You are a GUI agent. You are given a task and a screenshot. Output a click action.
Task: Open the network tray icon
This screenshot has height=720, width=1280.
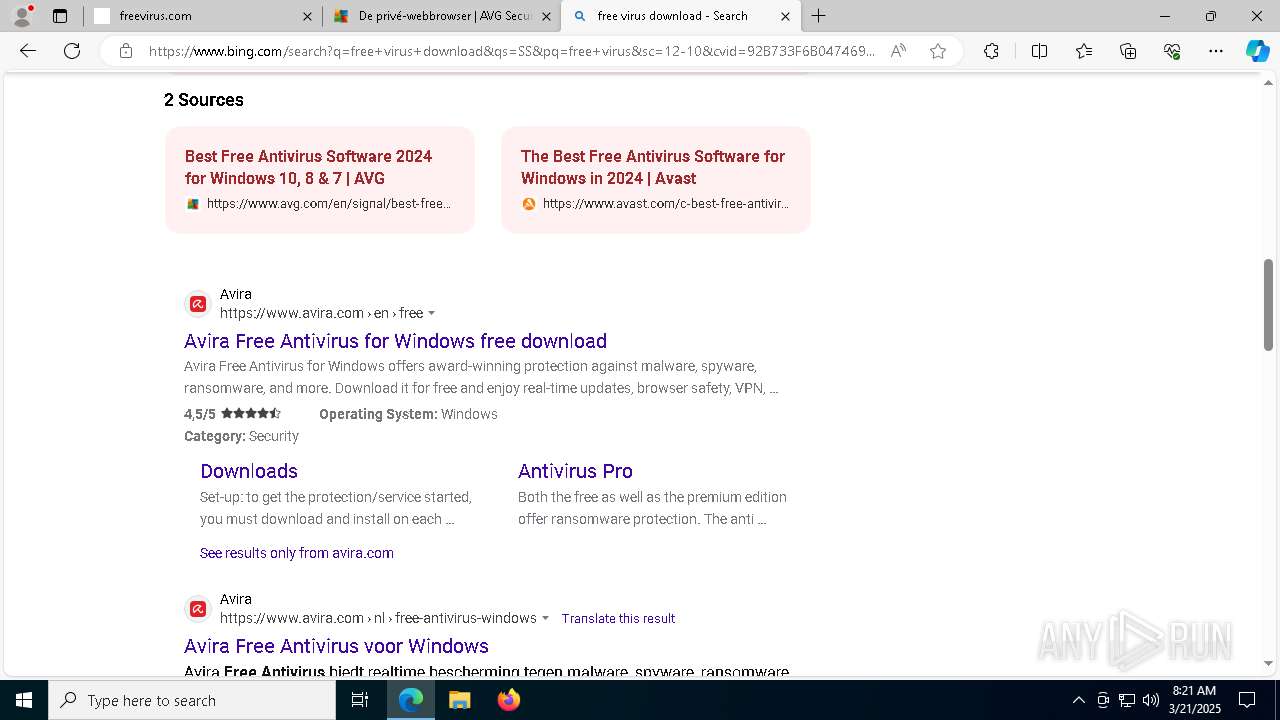click(x=1127, y=700)
